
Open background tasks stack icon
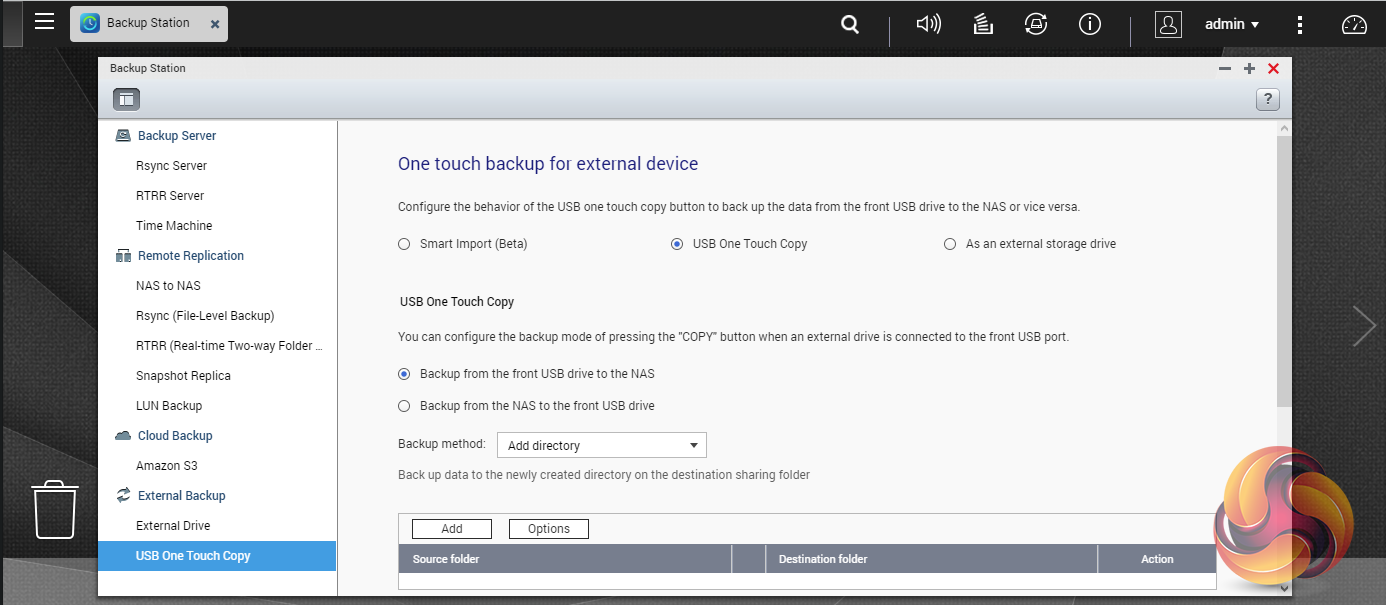pyautogui.click(x=983, y=25)
